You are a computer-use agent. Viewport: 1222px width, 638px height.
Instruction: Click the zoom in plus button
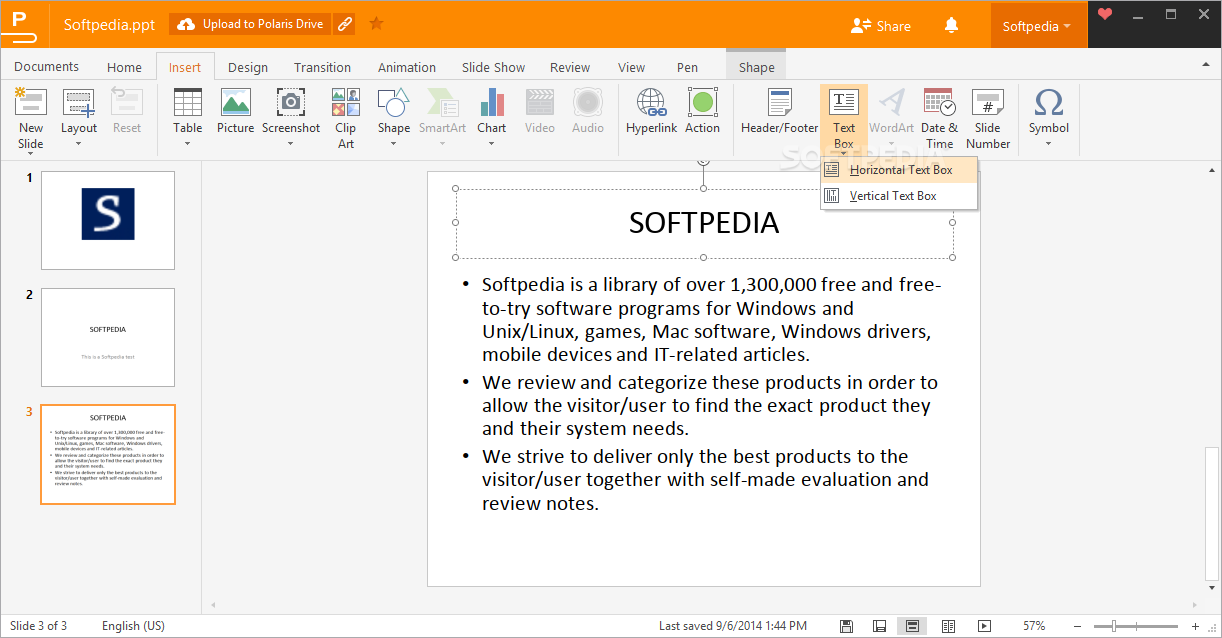pyautogui.click(x=1195, y=626)
